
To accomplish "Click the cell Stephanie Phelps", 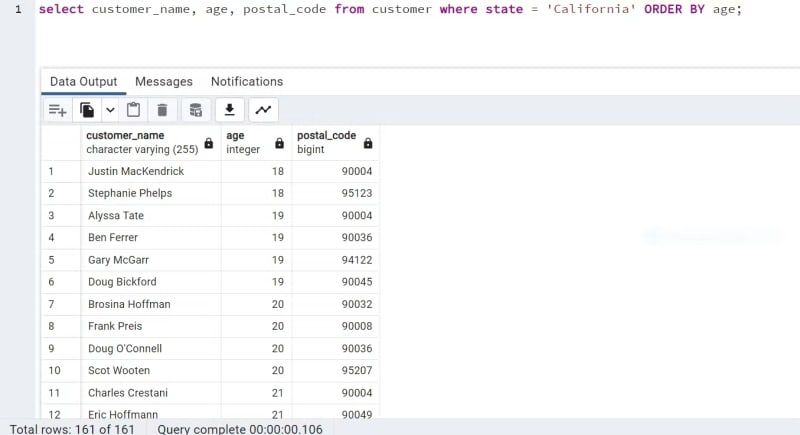I will 151,193.
